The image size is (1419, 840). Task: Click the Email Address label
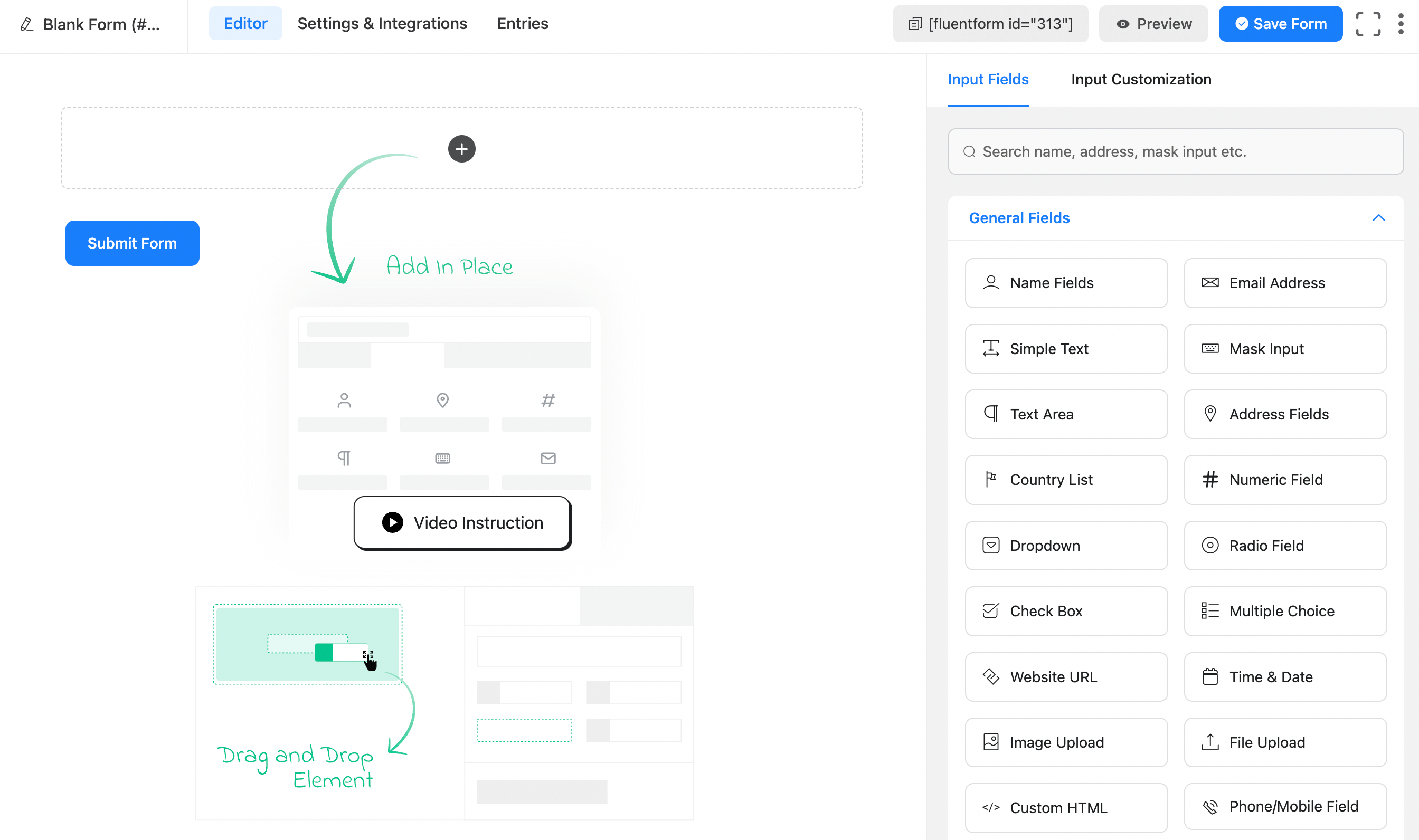coord(1277,282)
